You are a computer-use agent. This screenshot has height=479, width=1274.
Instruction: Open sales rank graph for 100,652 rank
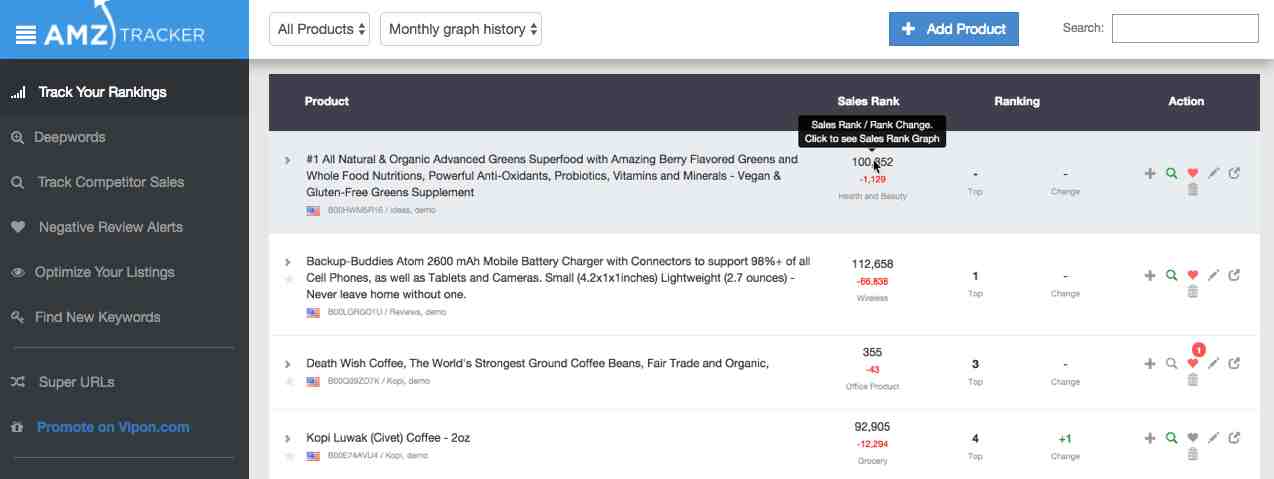(872, 162)
